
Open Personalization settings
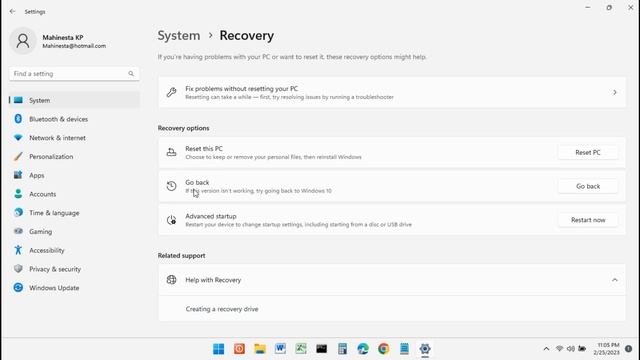[x=74, y=156]
